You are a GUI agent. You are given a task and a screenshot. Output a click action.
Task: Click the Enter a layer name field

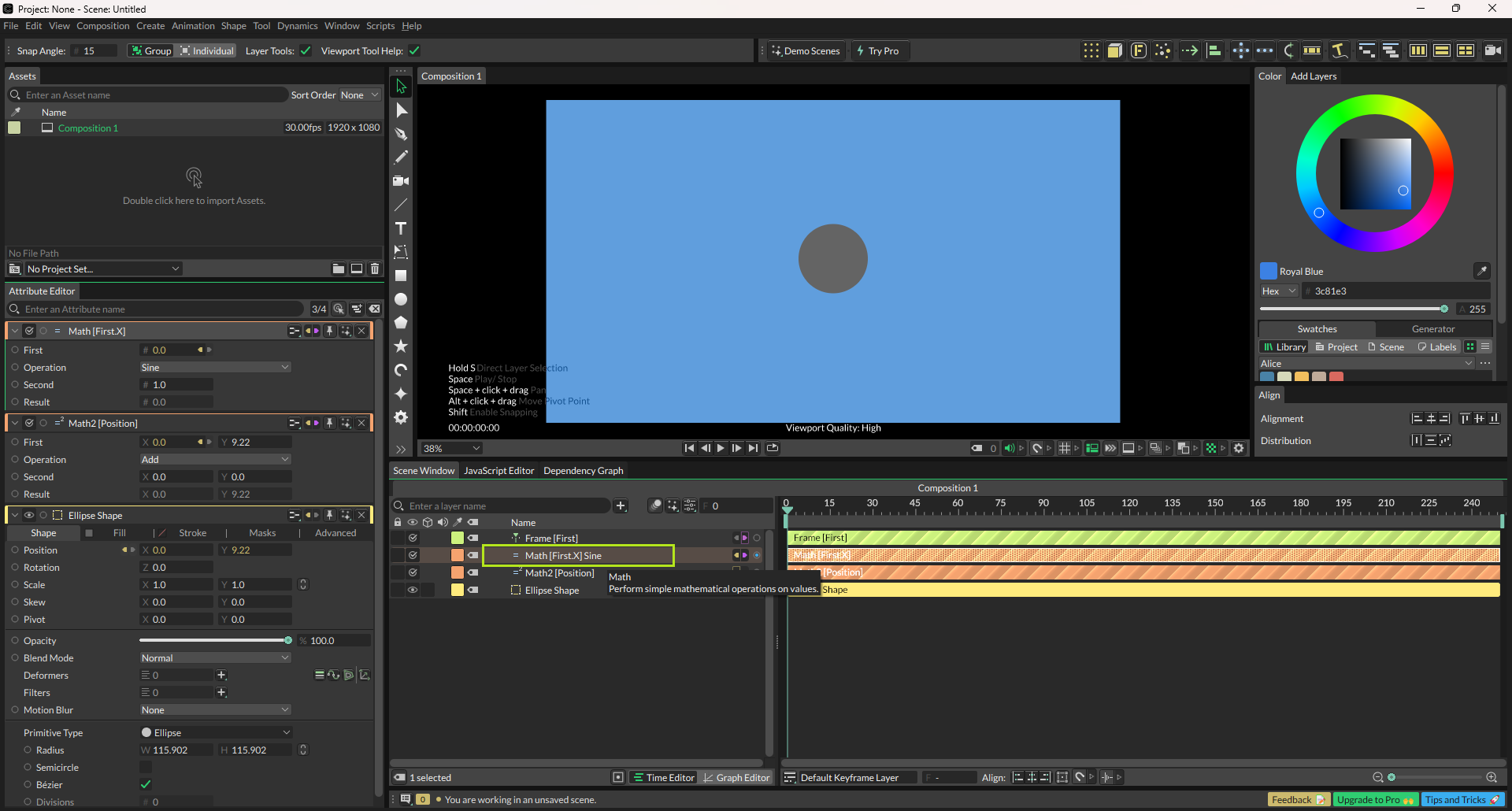(504, 506)
